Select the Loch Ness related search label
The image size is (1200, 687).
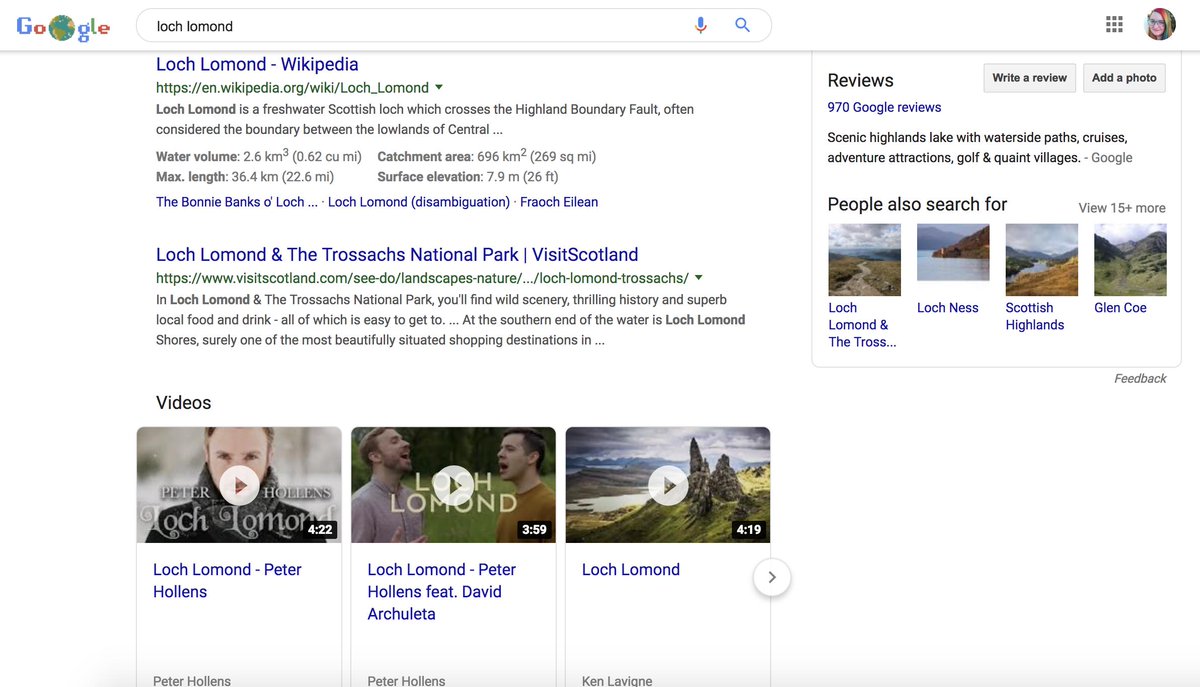tap(948, 308)
